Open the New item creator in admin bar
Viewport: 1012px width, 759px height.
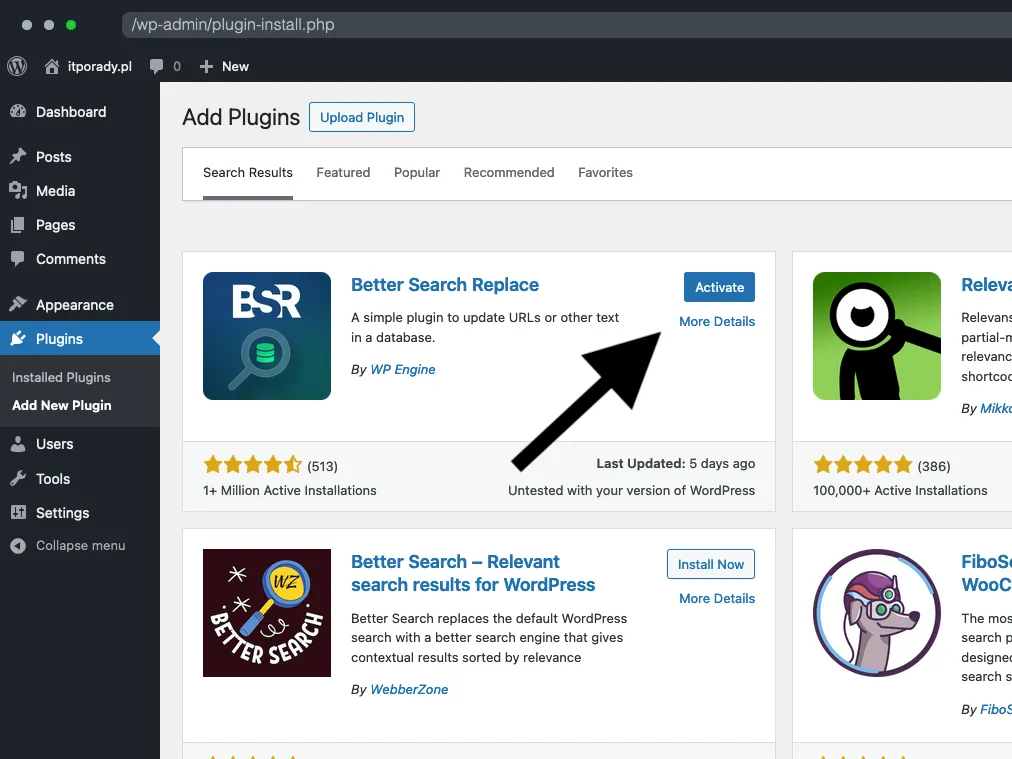point(224,67)
